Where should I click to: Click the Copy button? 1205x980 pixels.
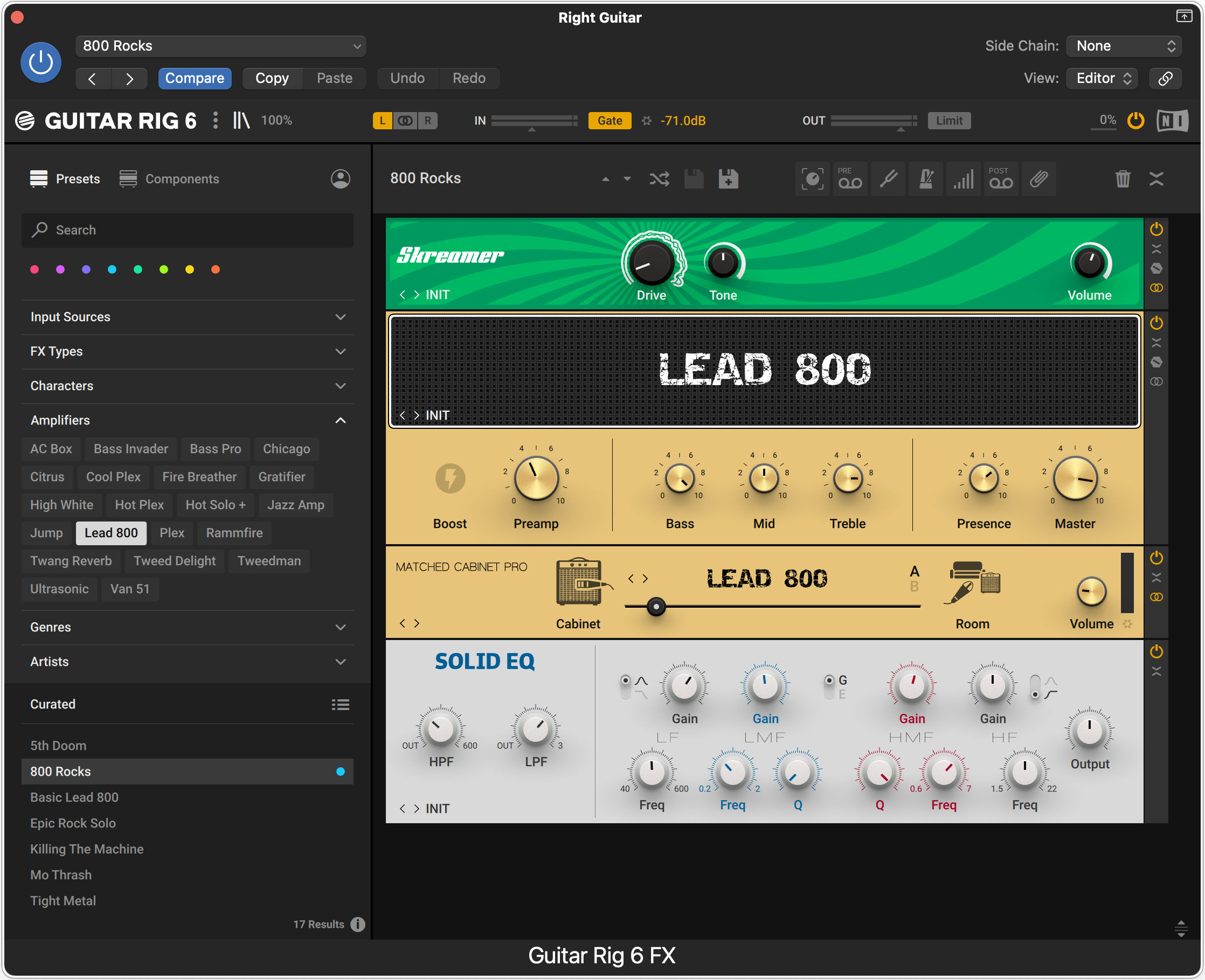click(272, 79)
